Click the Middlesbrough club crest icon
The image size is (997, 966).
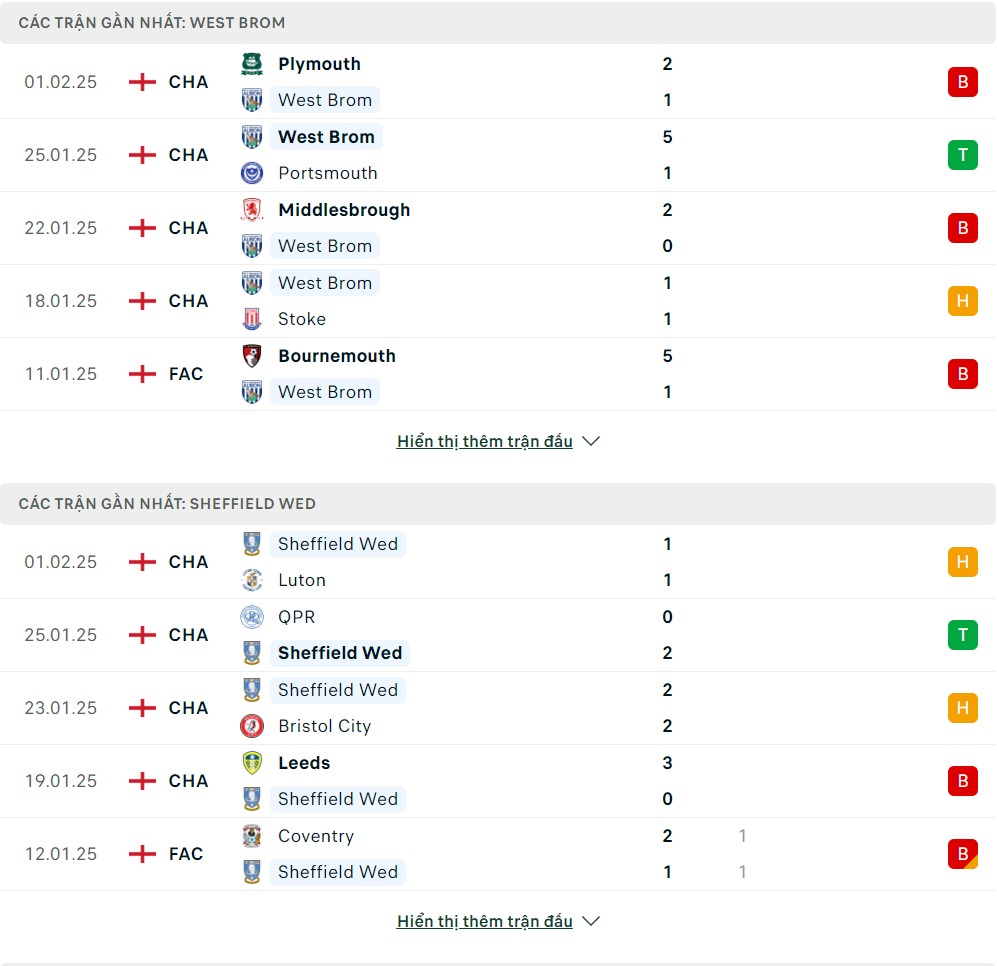[252, 210]
